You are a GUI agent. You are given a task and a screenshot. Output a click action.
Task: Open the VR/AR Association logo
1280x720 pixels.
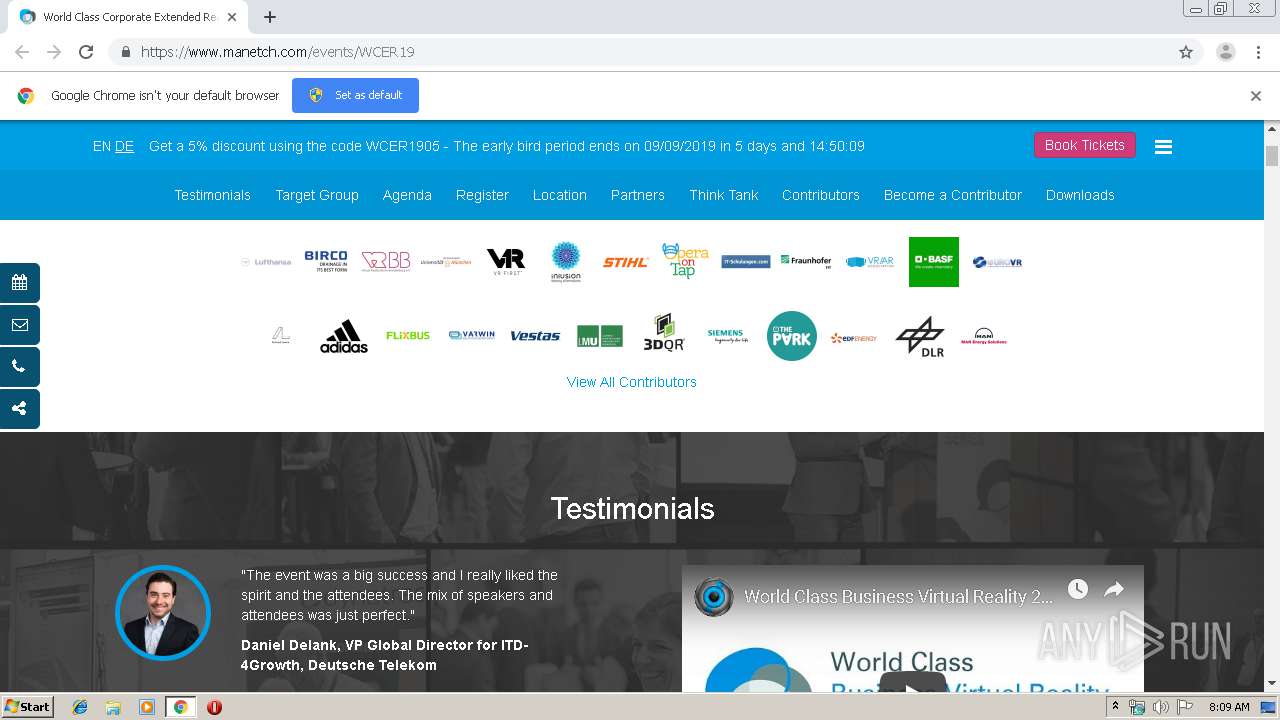[x=870, y=262]
